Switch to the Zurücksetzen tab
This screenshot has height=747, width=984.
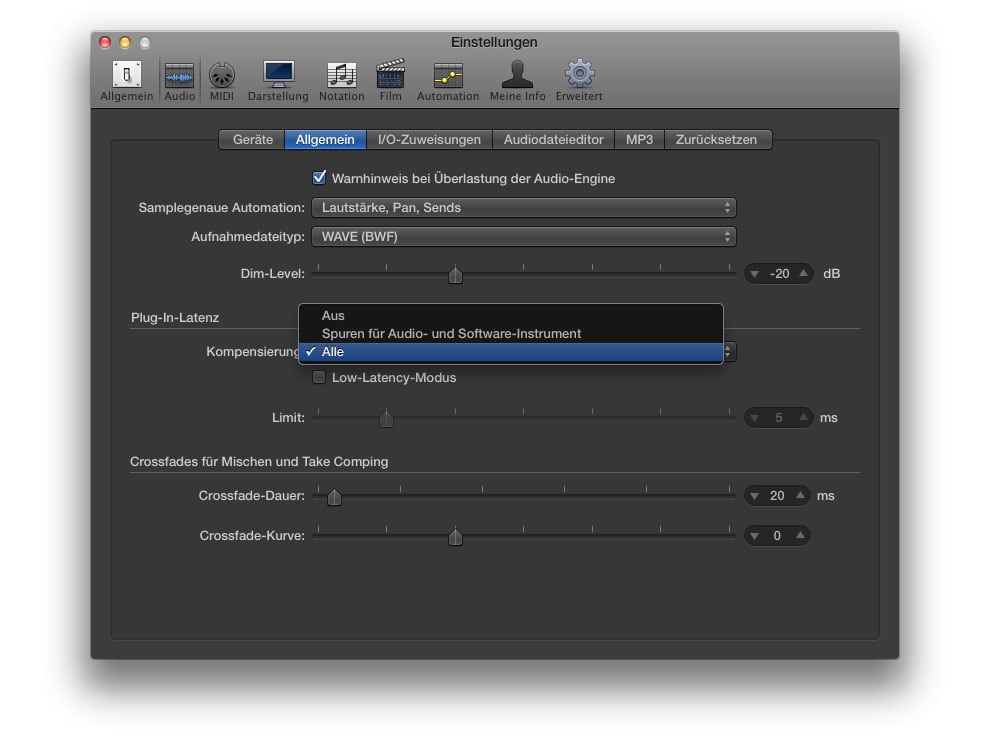[717, 139]
